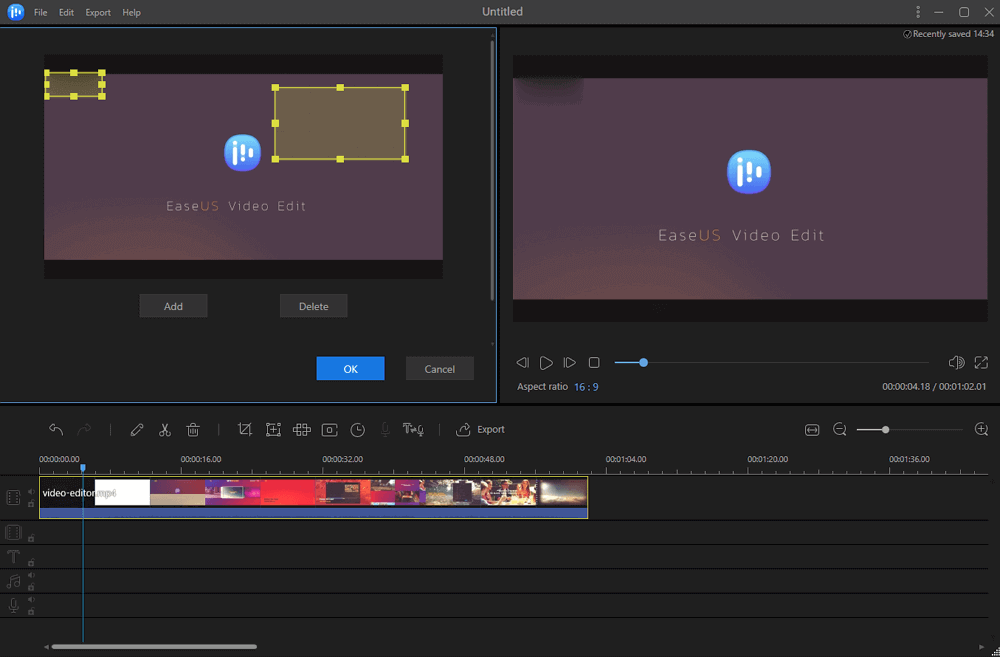Click the music track note icon
Screen dimensions: 1000x657
(x=13, y=581)
